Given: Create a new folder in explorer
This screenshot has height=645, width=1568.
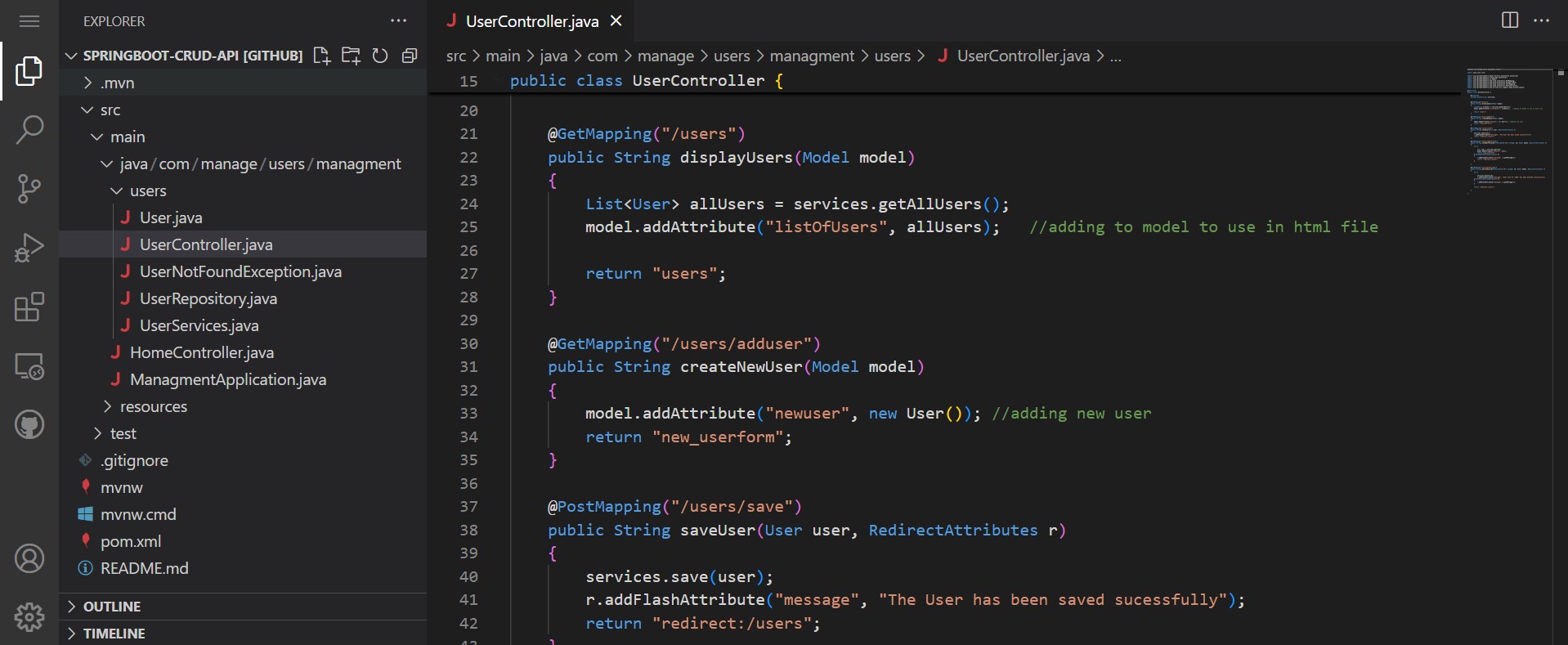Looking at the screenshot, I should (x=351, y=56).
